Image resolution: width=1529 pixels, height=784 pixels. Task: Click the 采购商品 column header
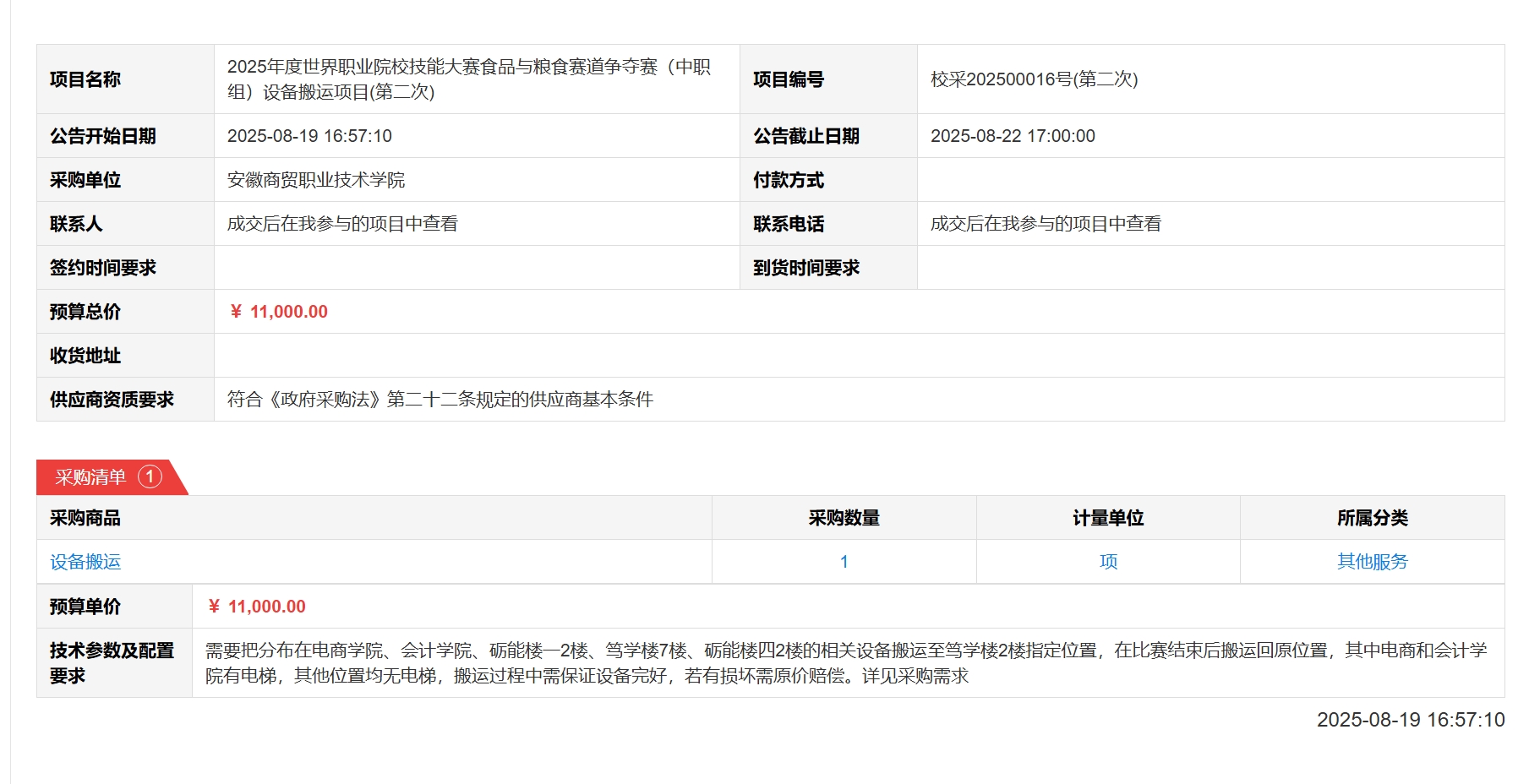click(85, 518)
